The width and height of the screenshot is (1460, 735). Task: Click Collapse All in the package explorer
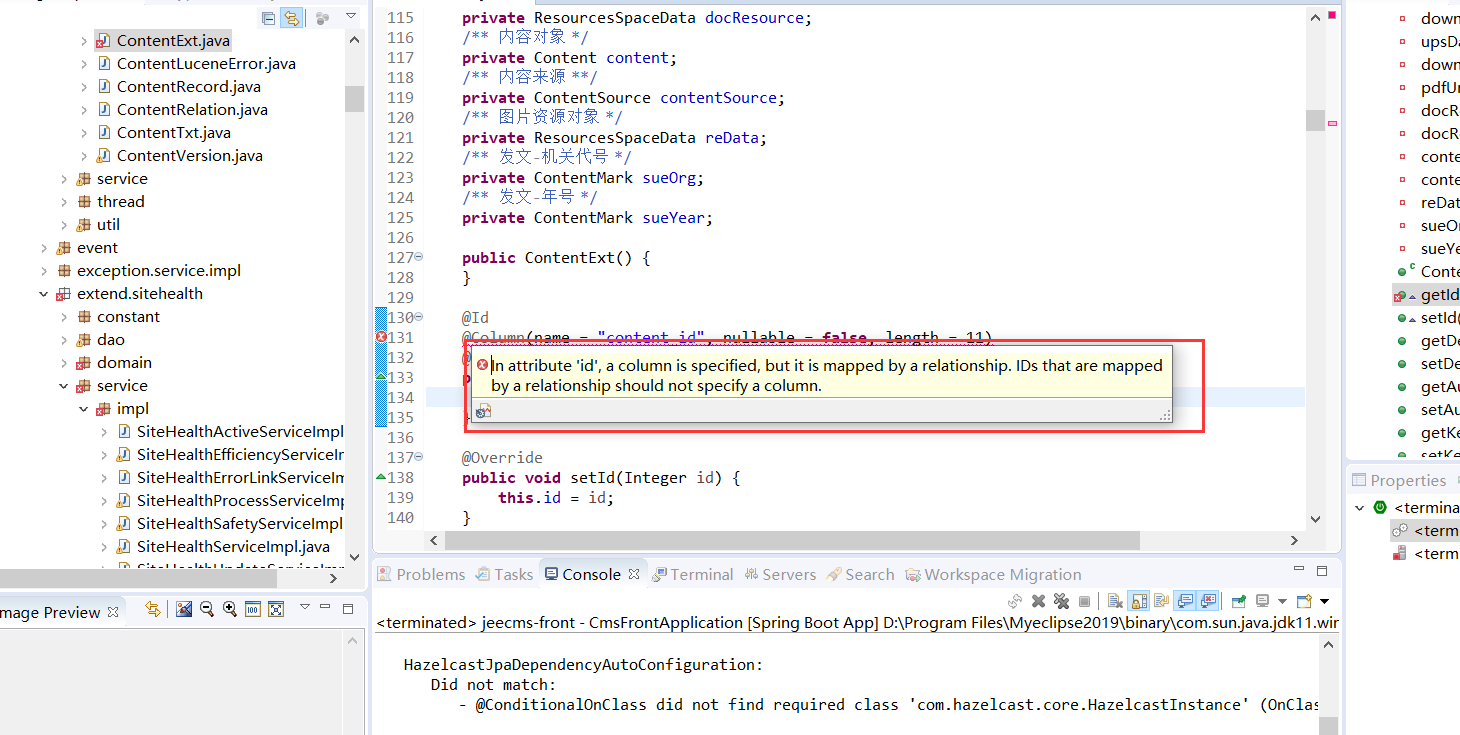[268, 18]
